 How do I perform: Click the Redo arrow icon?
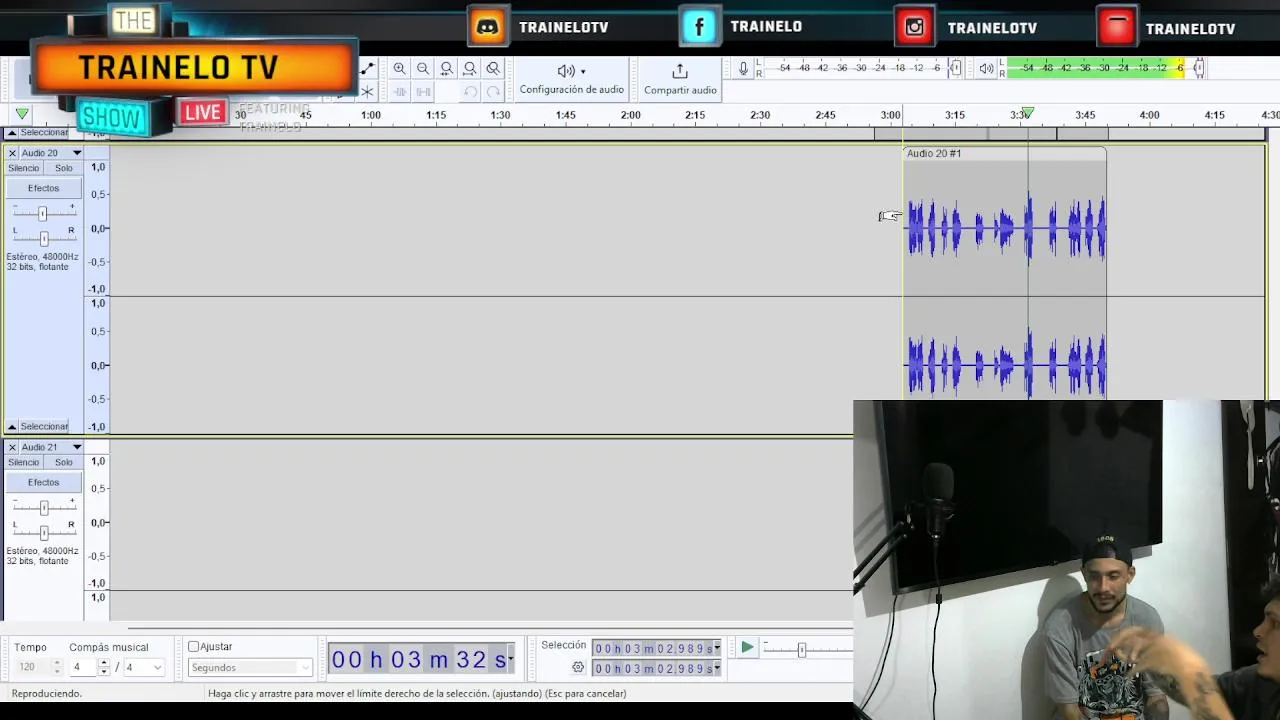point(493,92)
